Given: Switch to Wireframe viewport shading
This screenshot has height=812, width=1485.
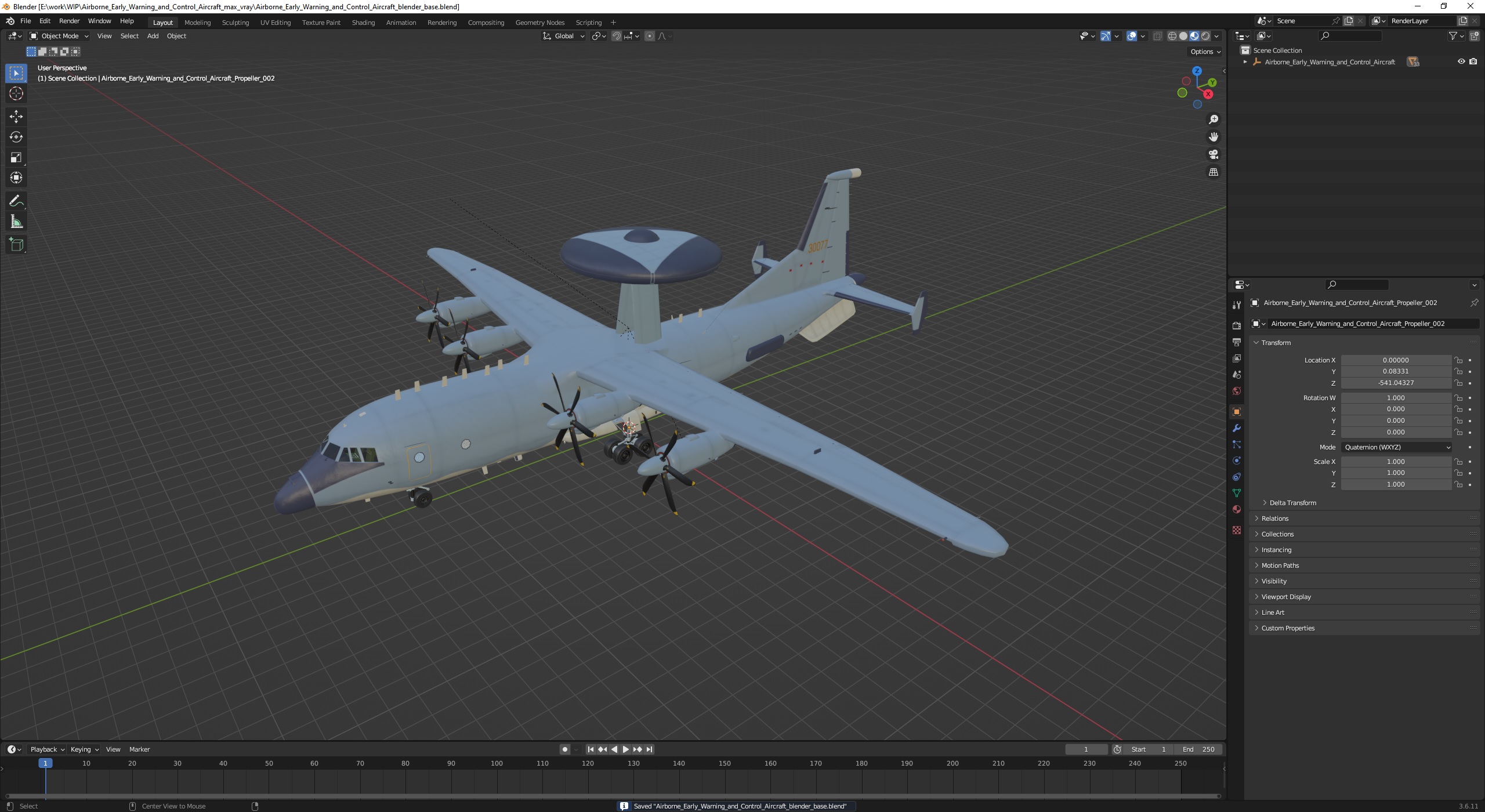Looking at the screenshot, I should (1172, 36).
